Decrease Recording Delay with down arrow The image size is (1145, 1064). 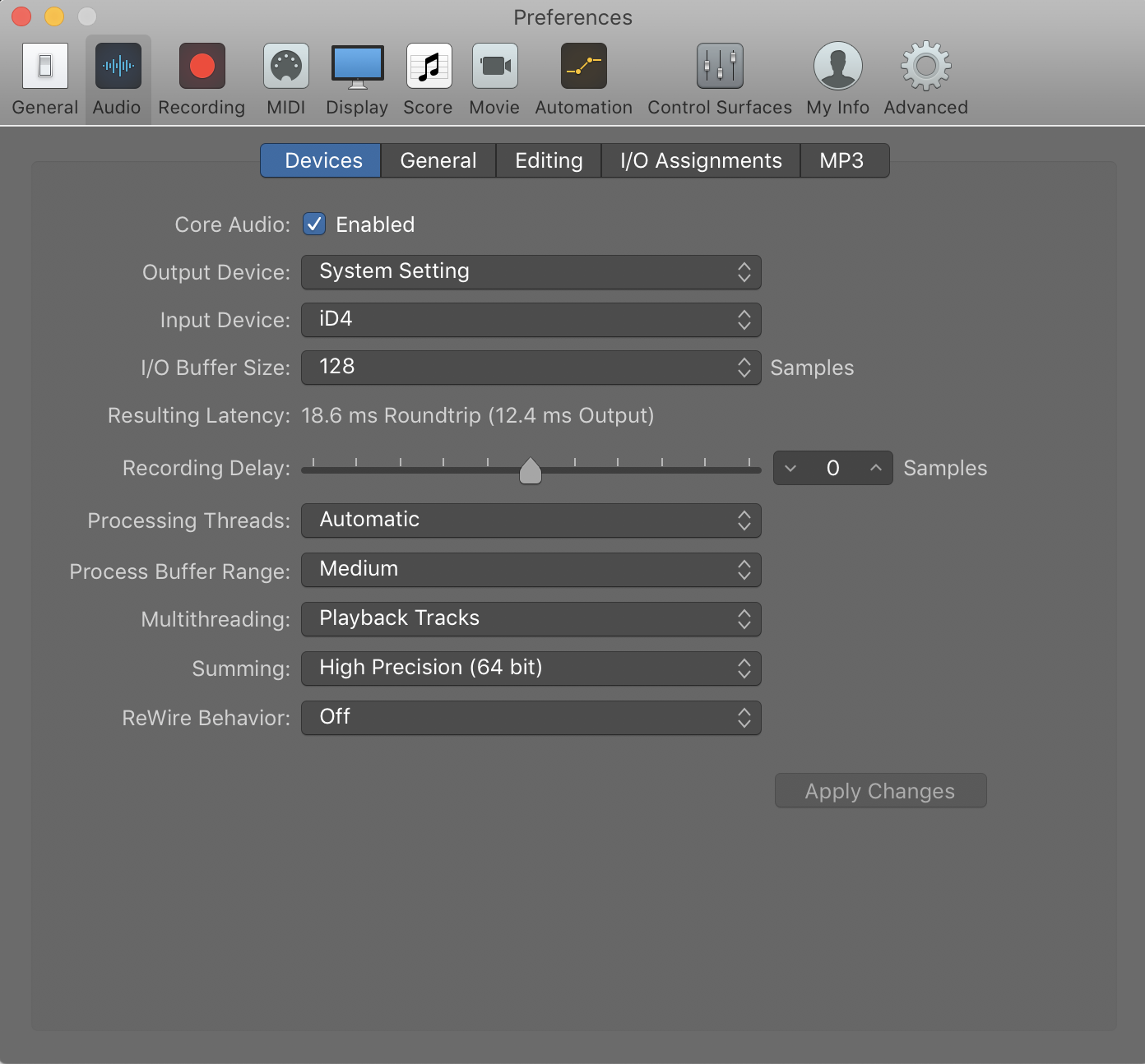click(x=790, y=468)
